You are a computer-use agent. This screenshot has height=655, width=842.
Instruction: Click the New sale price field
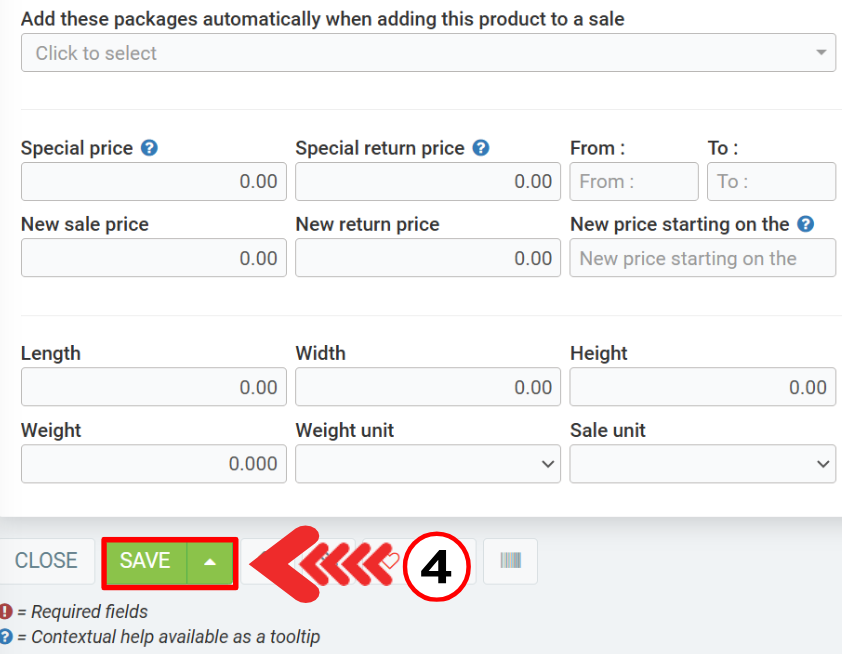pos(153,258)
